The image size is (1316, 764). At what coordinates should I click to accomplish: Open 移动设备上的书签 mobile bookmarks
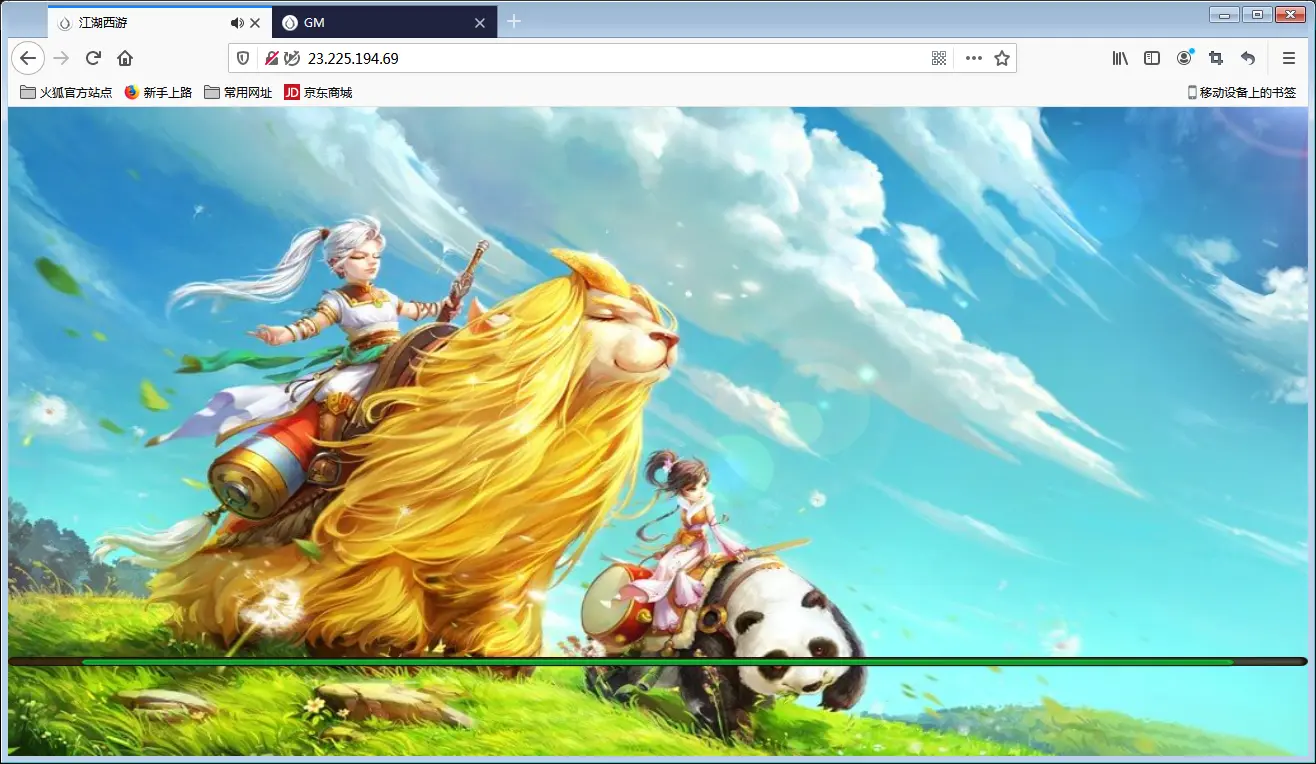coord(1241,92)
